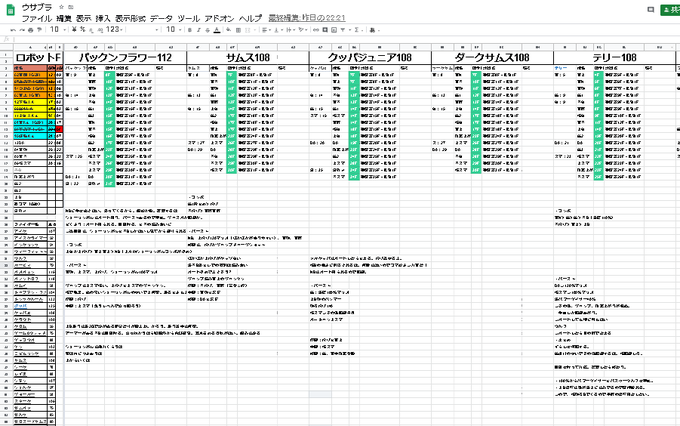The image size is (680, 426).
Task: Open the zoom level dropdown
Action: coord(58,29)
